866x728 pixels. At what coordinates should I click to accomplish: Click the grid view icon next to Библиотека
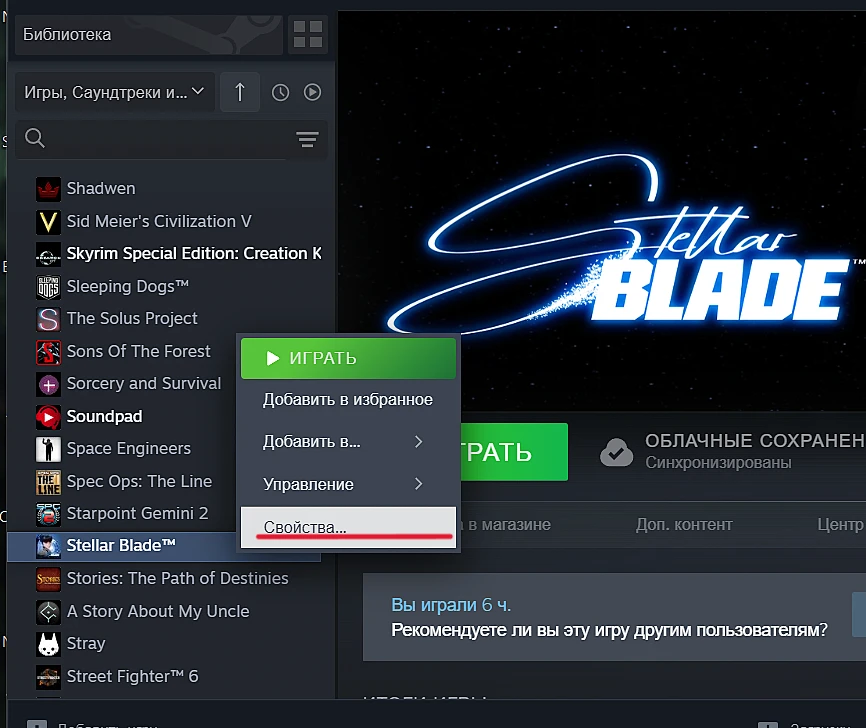click(307, 33)
